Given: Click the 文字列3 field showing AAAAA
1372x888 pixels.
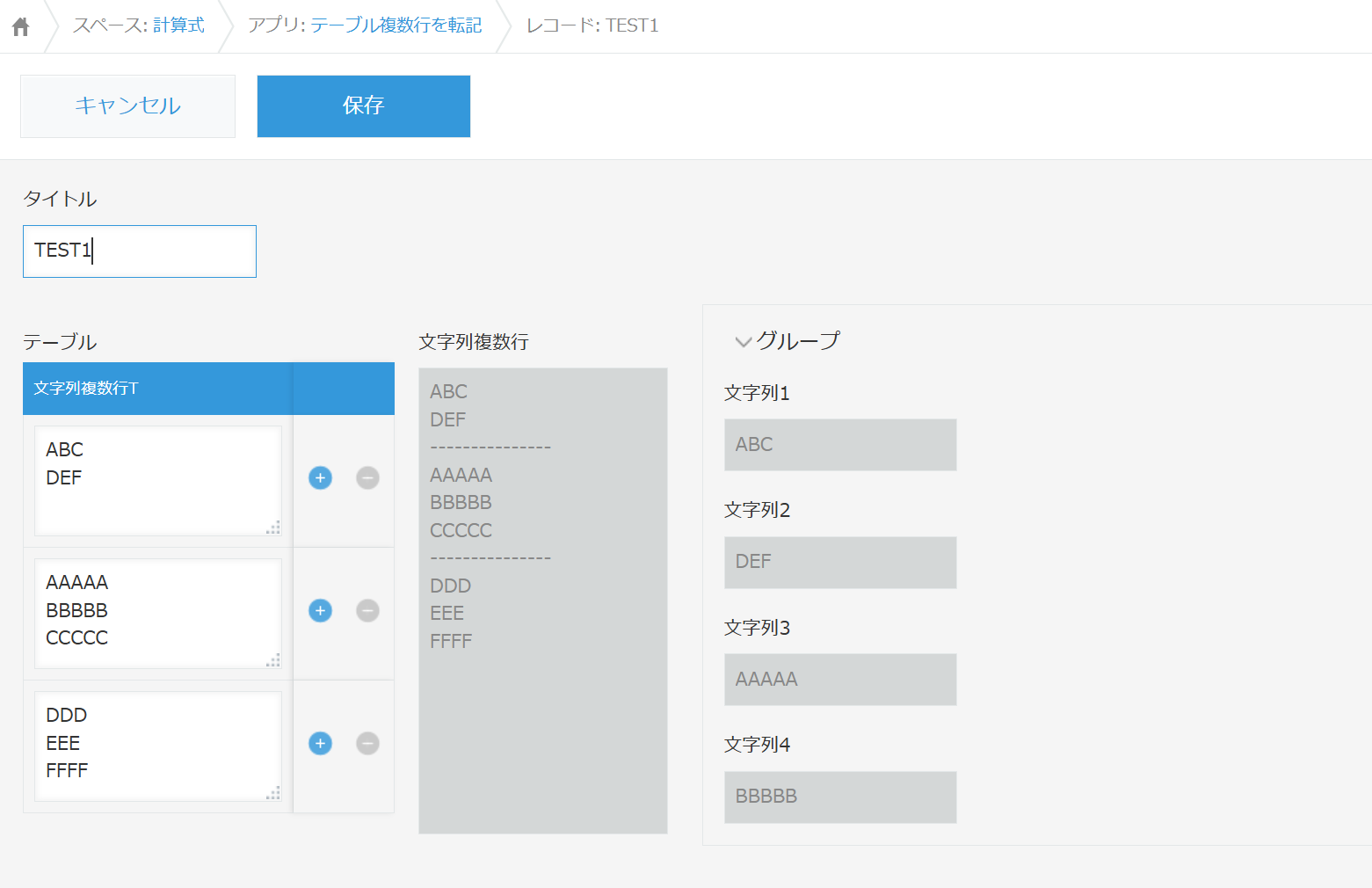Looking at the screenshot, I should 840,680.
